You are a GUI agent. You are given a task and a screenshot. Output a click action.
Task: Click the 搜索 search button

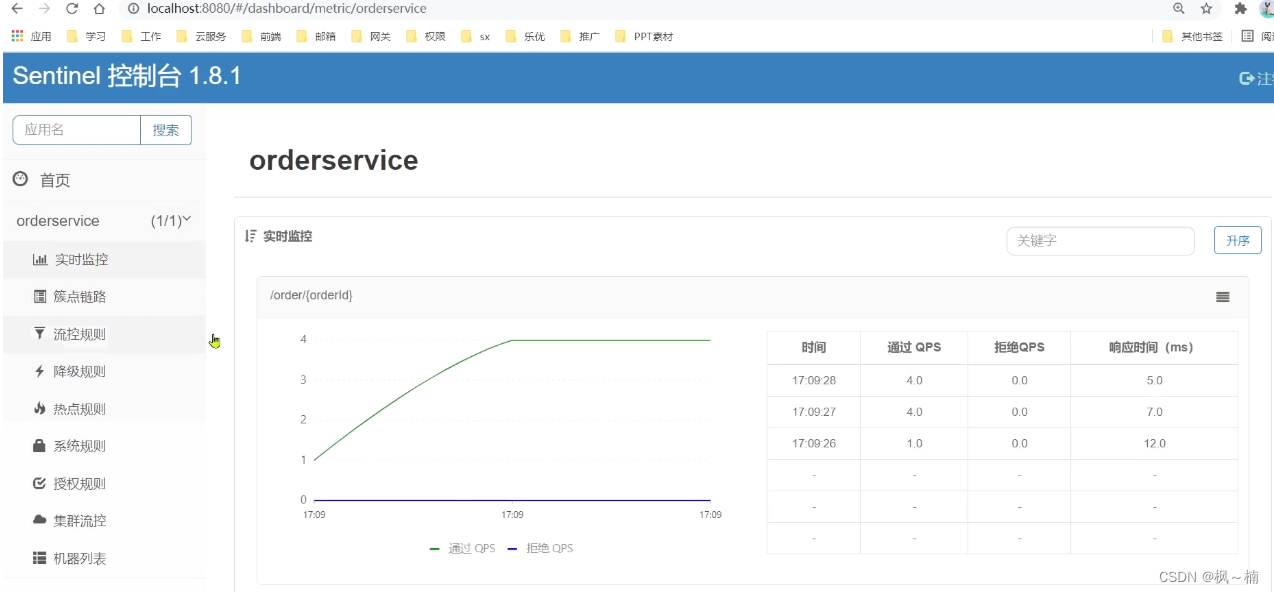(166, 130)
